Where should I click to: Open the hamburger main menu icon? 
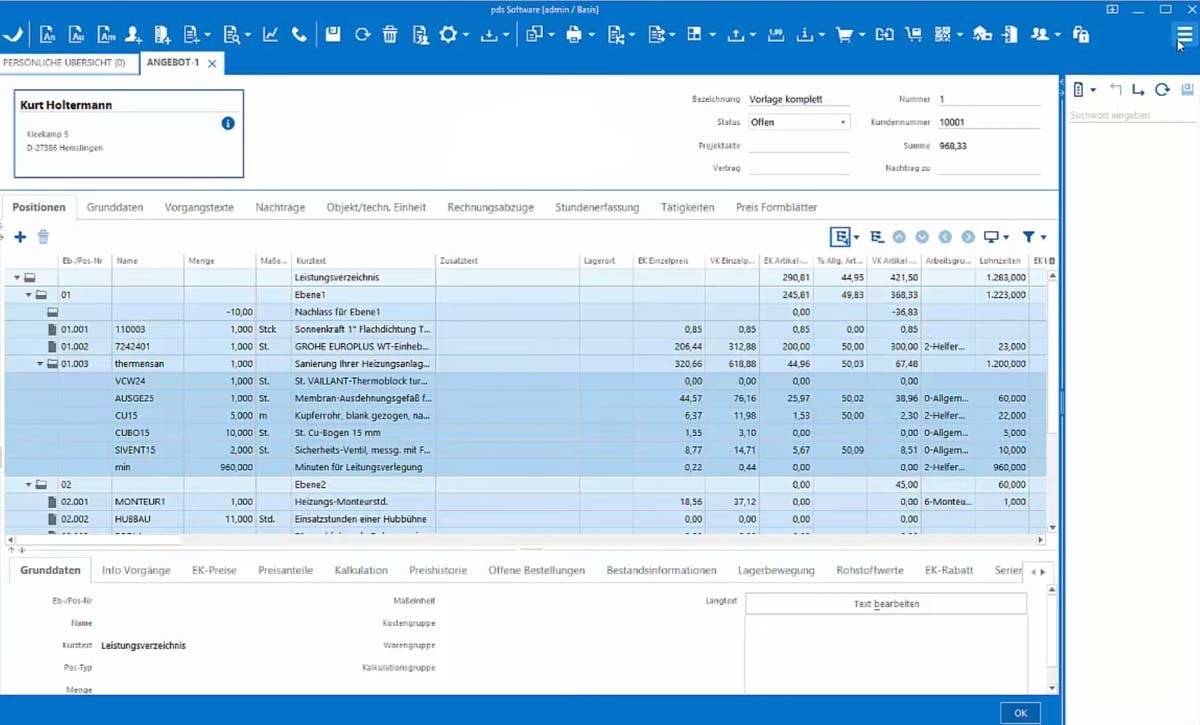tap(1184, 34)
